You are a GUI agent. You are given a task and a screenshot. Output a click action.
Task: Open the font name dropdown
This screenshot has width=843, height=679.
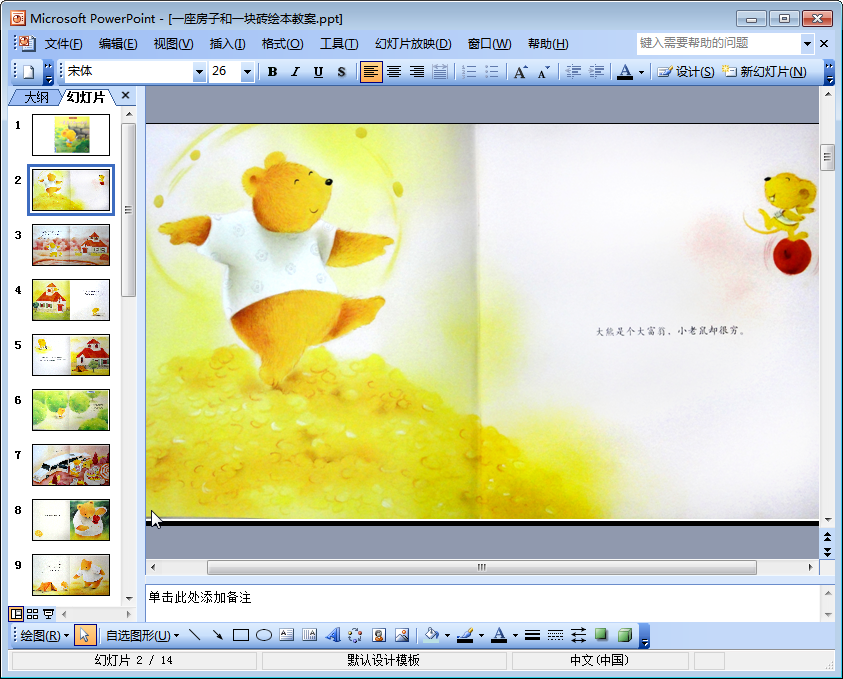[x=199, y=72]
